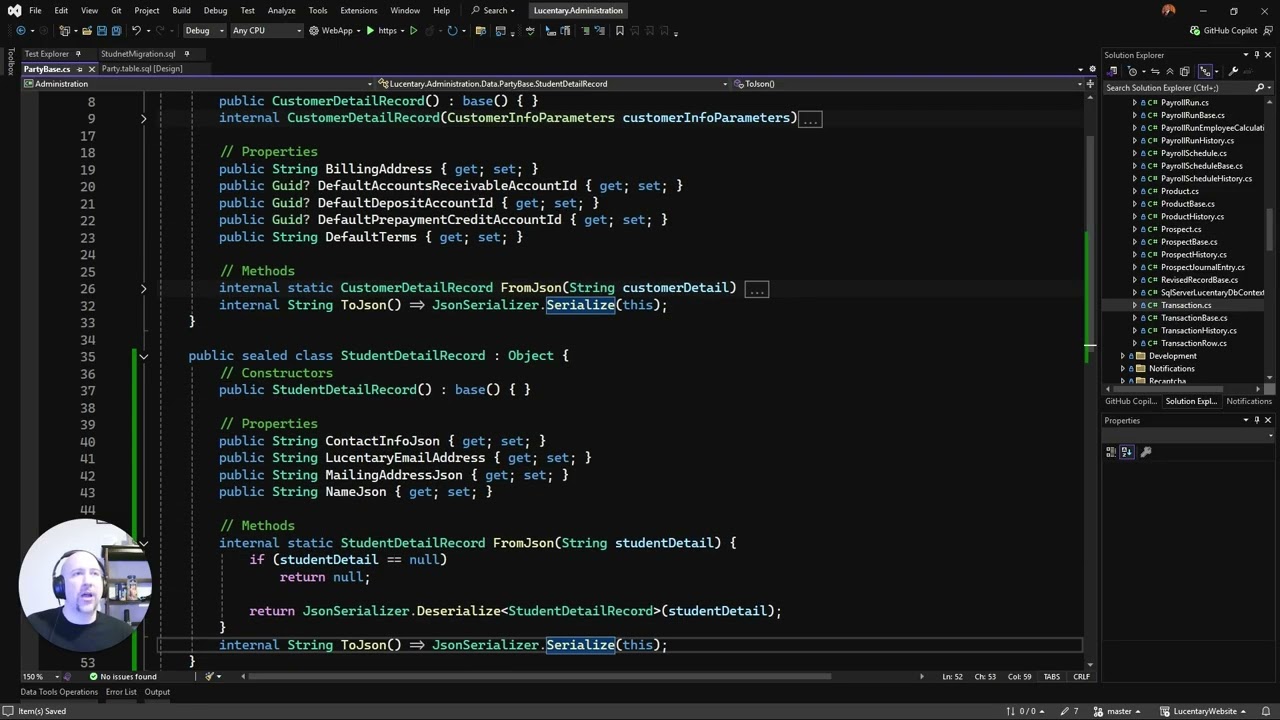Click the Alphabetical sort icon in Properties
The height and width of the screenshot is (720, 1280).
[x=1127, y=452]
